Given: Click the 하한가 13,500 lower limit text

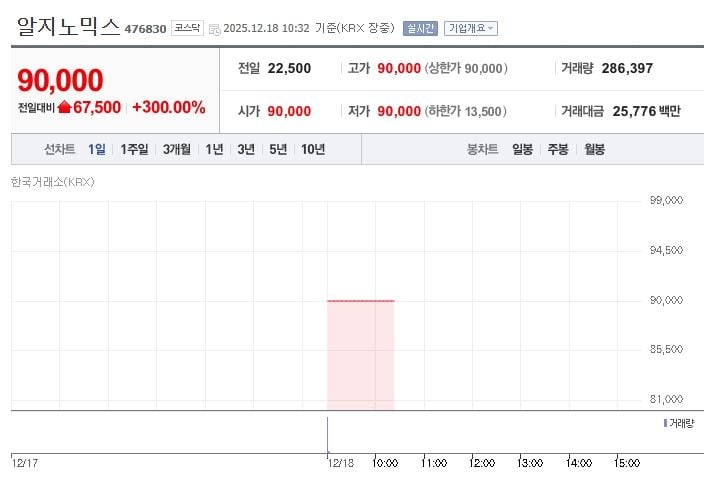Looking at the screenshot, I should pos(466,111).
